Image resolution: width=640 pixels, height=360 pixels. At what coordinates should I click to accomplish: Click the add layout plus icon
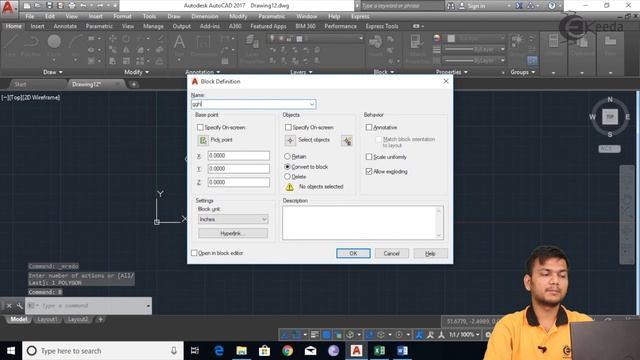click(100, 319)
